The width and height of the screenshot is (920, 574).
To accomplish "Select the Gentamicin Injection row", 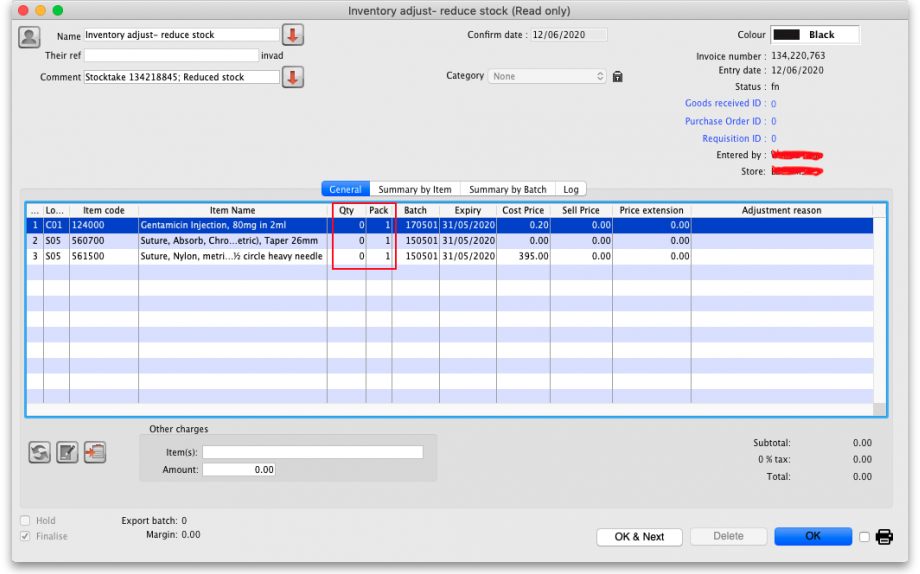I will coord(230,226).
